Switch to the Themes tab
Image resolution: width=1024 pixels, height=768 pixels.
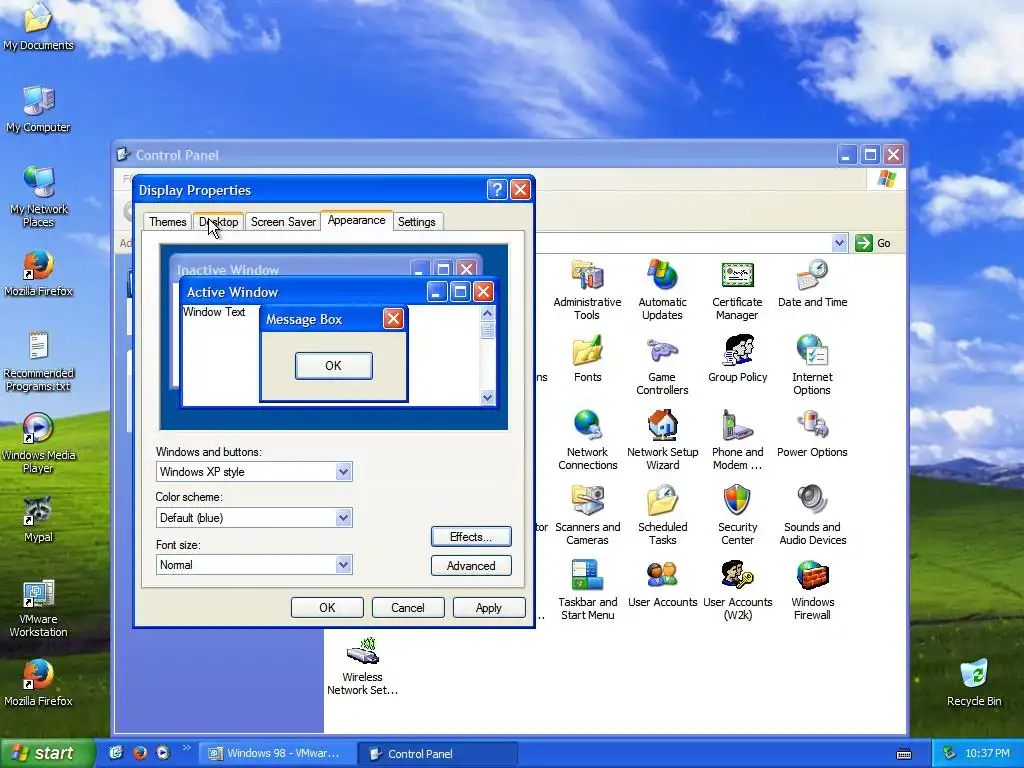coord(168,222)
